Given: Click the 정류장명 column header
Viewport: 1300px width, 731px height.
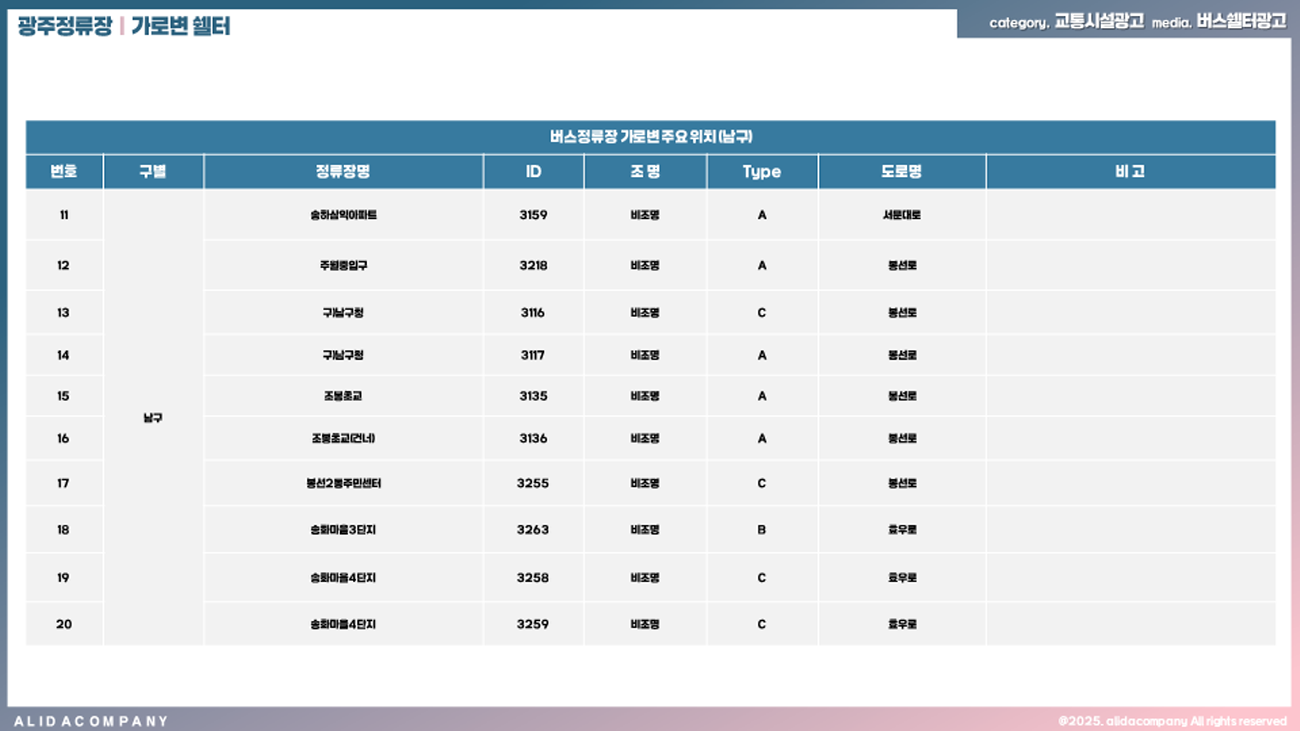Looking at the screenshot, I should pyautogui.click(x=343, y=172).
